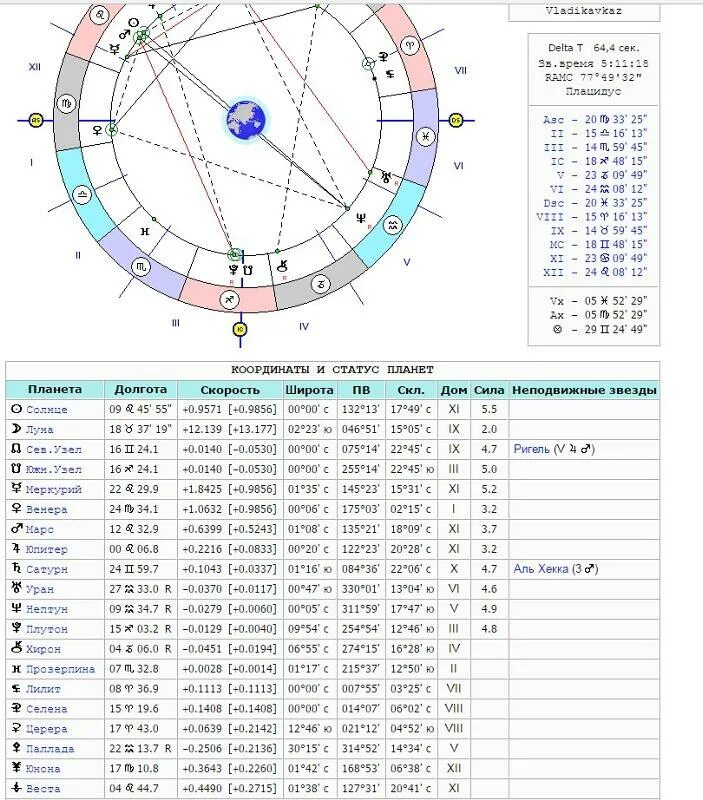Select the MC house cusp line
The image size is (703, 800).
[598, 244]
